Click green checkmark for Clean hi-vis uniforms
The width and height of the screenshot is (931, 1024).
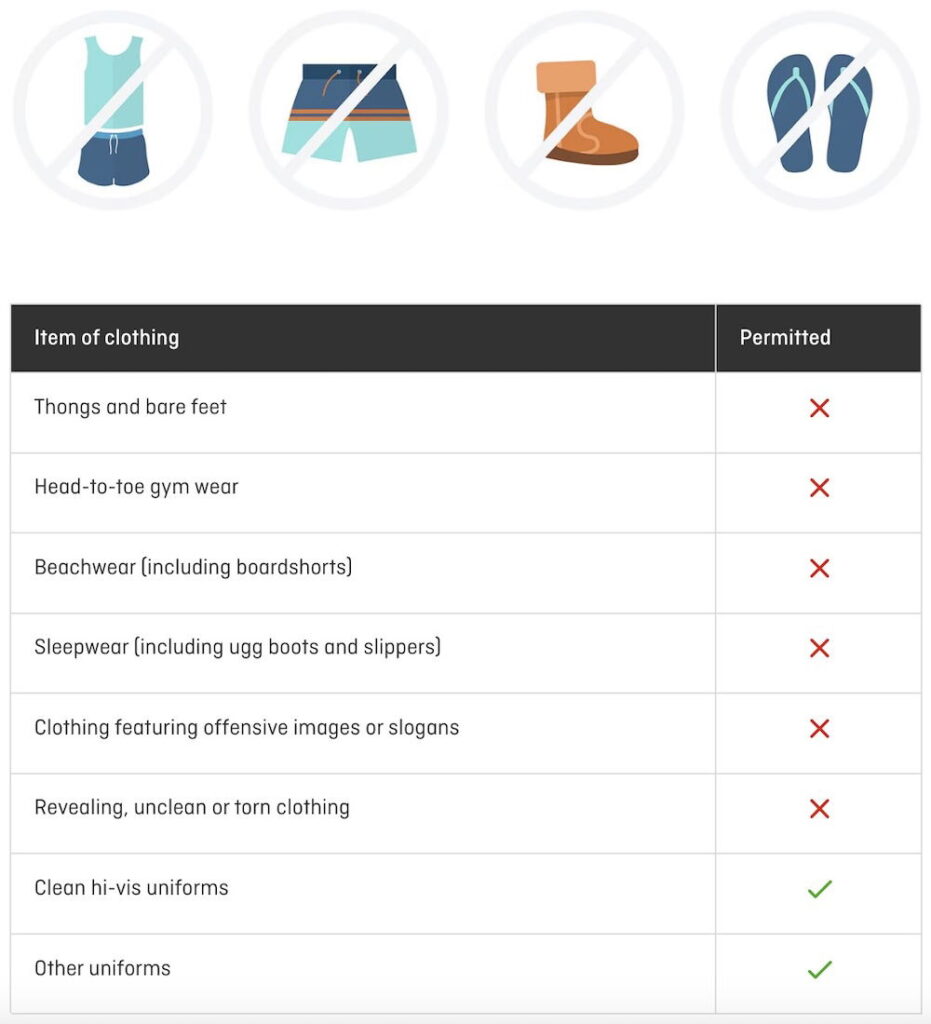[x=820, y=889]
